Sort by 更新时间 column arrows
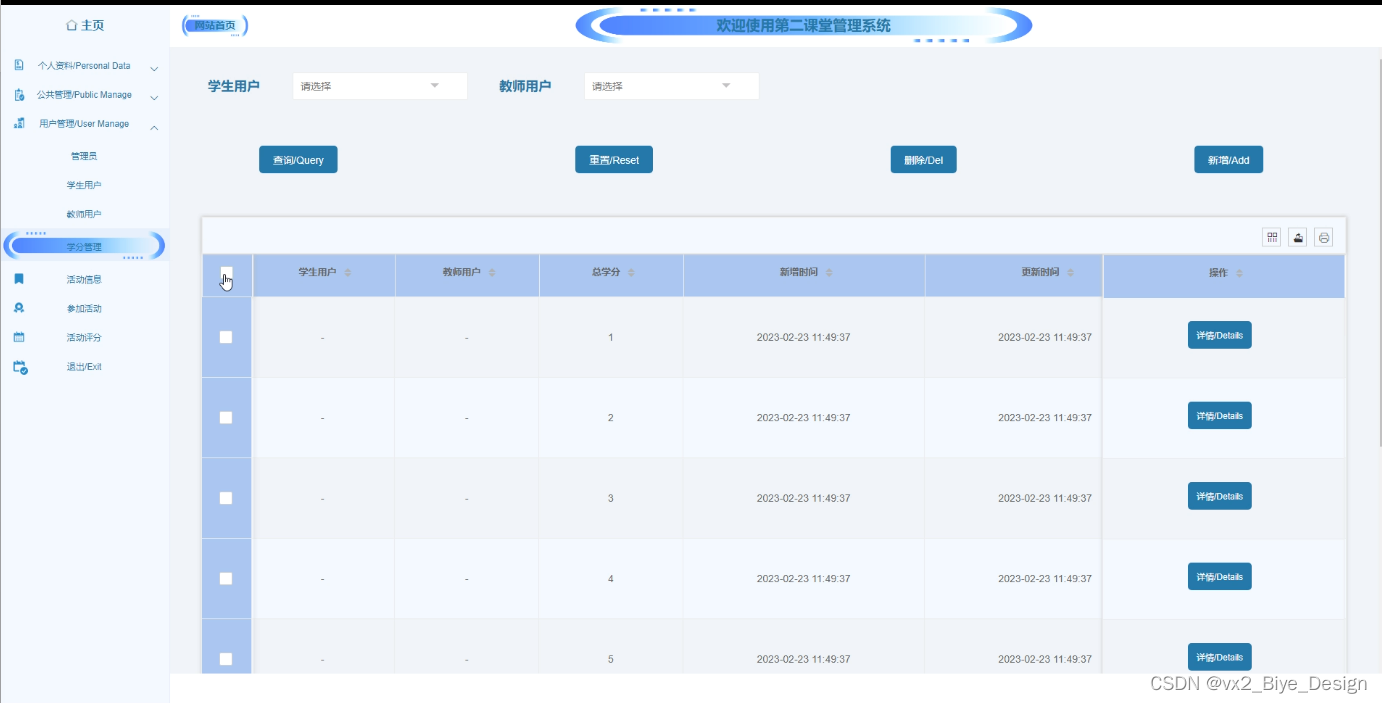This screenshot has height=703, width=1382. [1071, 273]
